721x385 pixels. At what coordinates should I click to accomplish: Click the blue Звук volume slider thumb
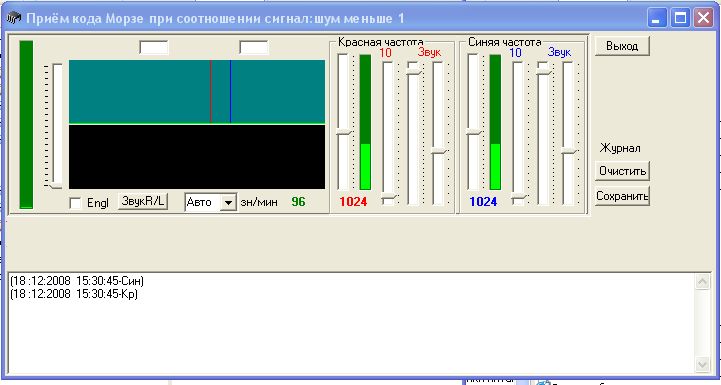click(x=569, y=151)
